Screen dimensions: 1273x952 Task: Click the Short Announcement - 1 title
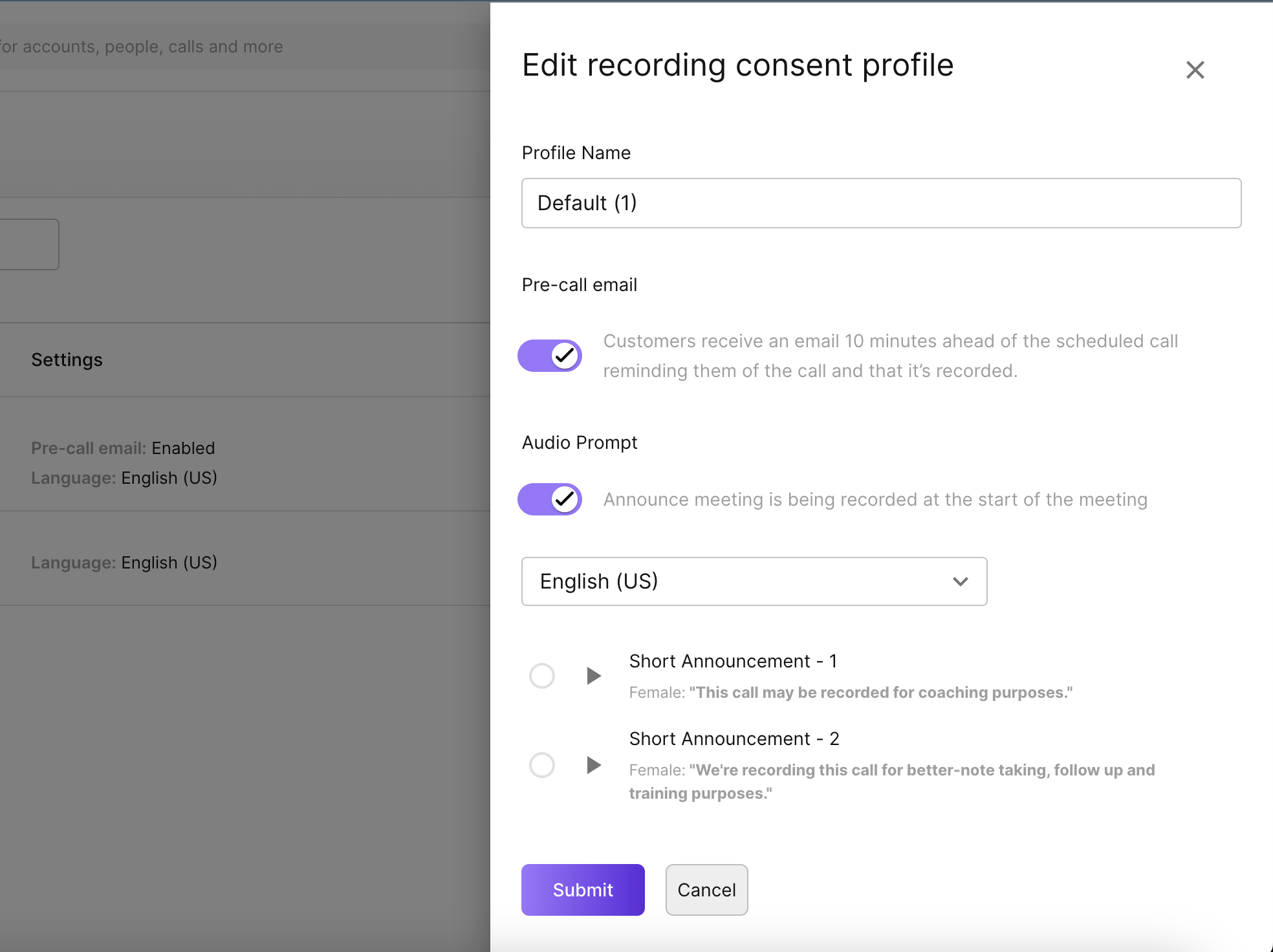tap(733, 661)
